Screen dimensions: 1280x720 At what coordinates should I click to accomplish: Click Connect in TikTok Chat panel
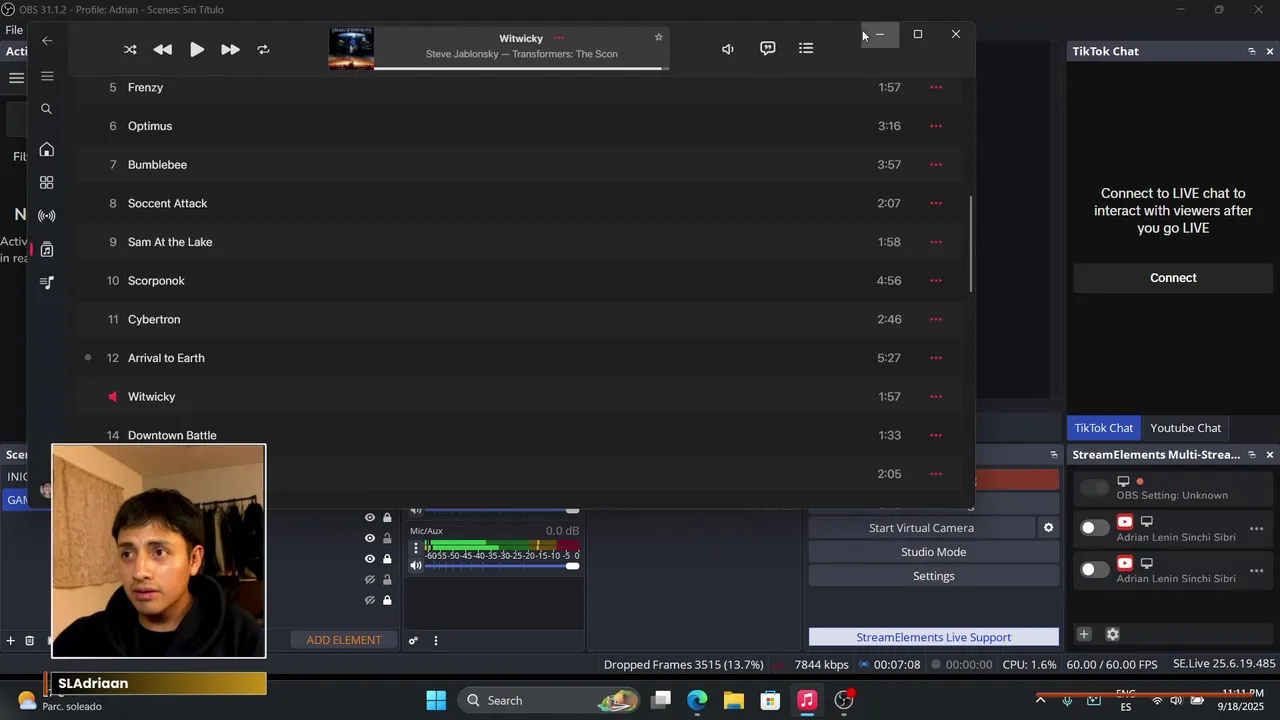click(x=1173, y=278)
